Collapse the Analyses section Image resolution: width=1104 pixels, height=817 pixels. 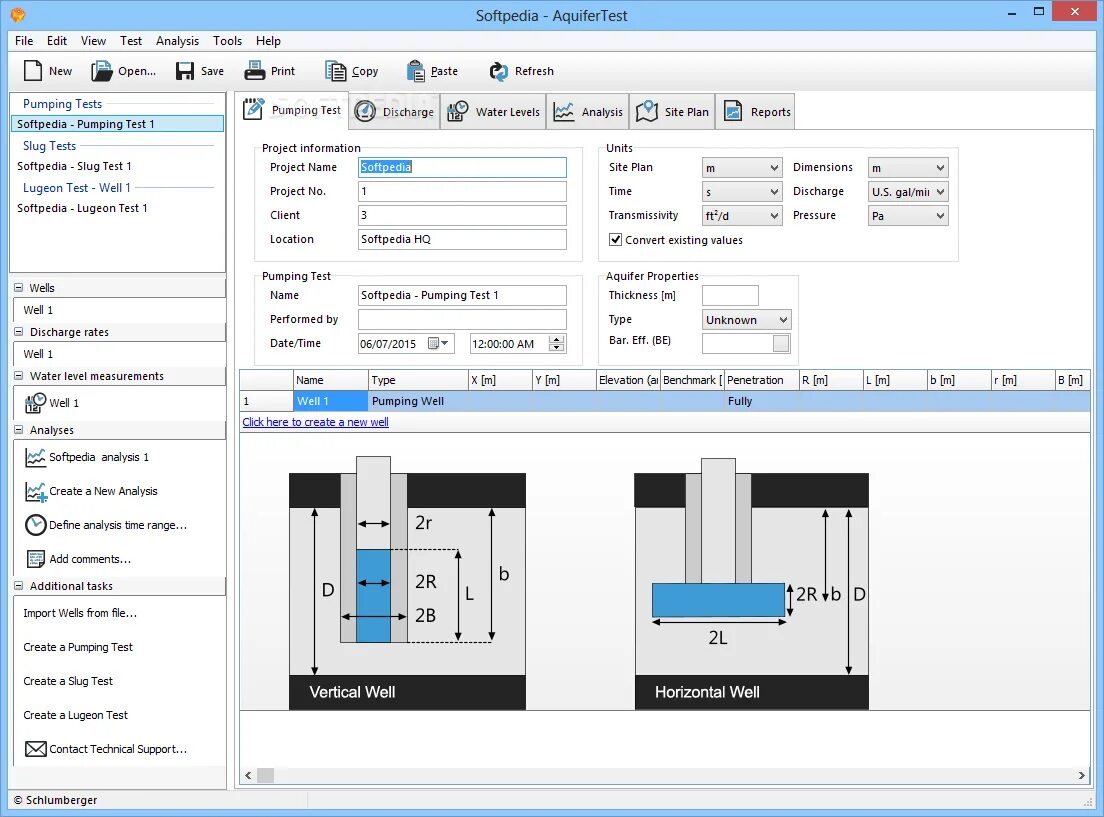point(19,430)
